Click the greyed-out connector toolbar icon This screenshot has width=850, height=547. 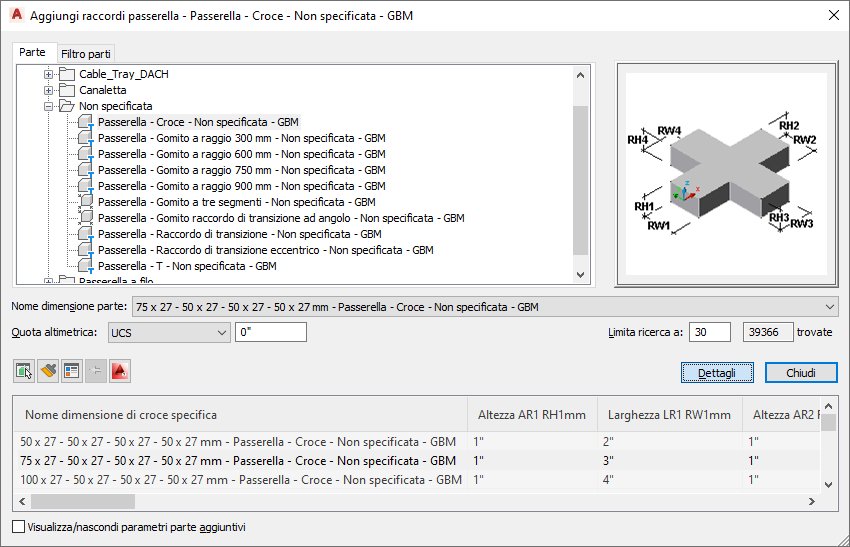(95, 371)
